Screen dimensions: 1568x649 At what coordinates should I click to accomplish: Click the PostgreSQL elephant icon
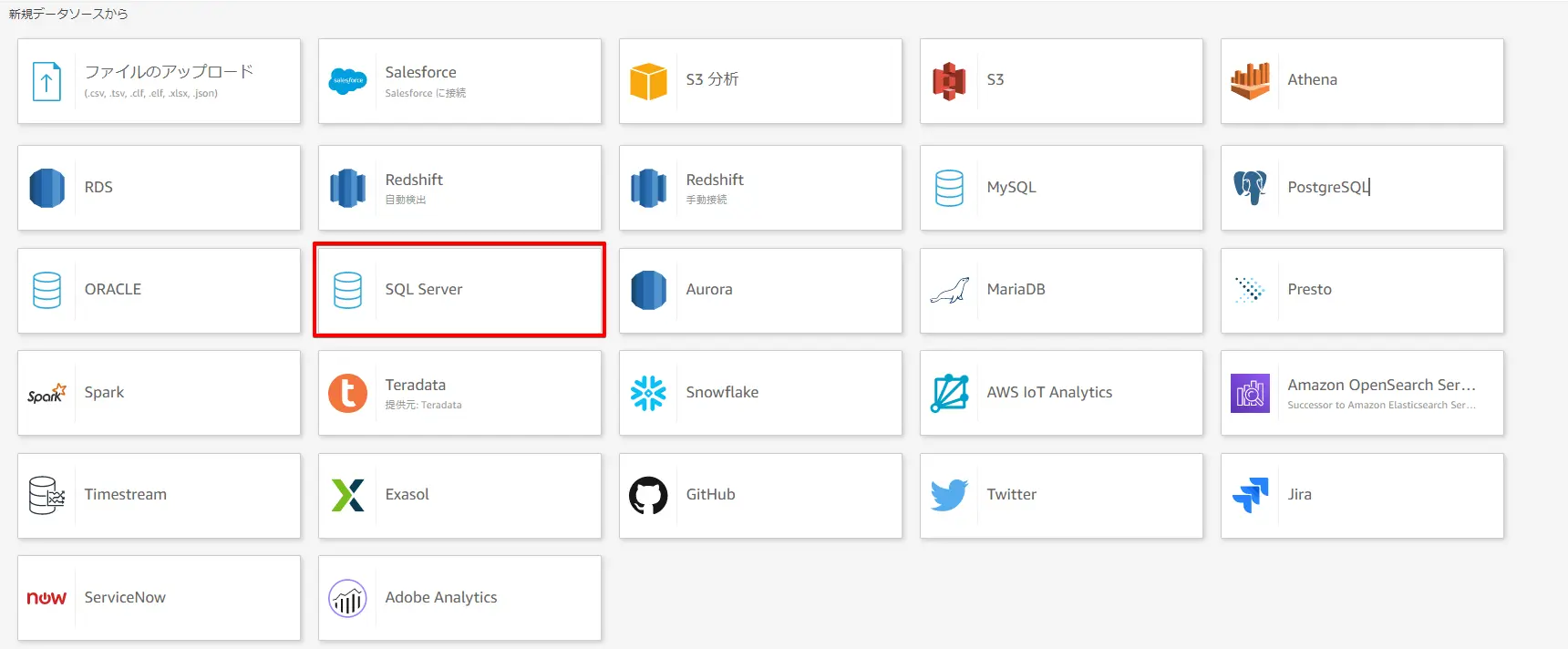(x=1250, y=188)
